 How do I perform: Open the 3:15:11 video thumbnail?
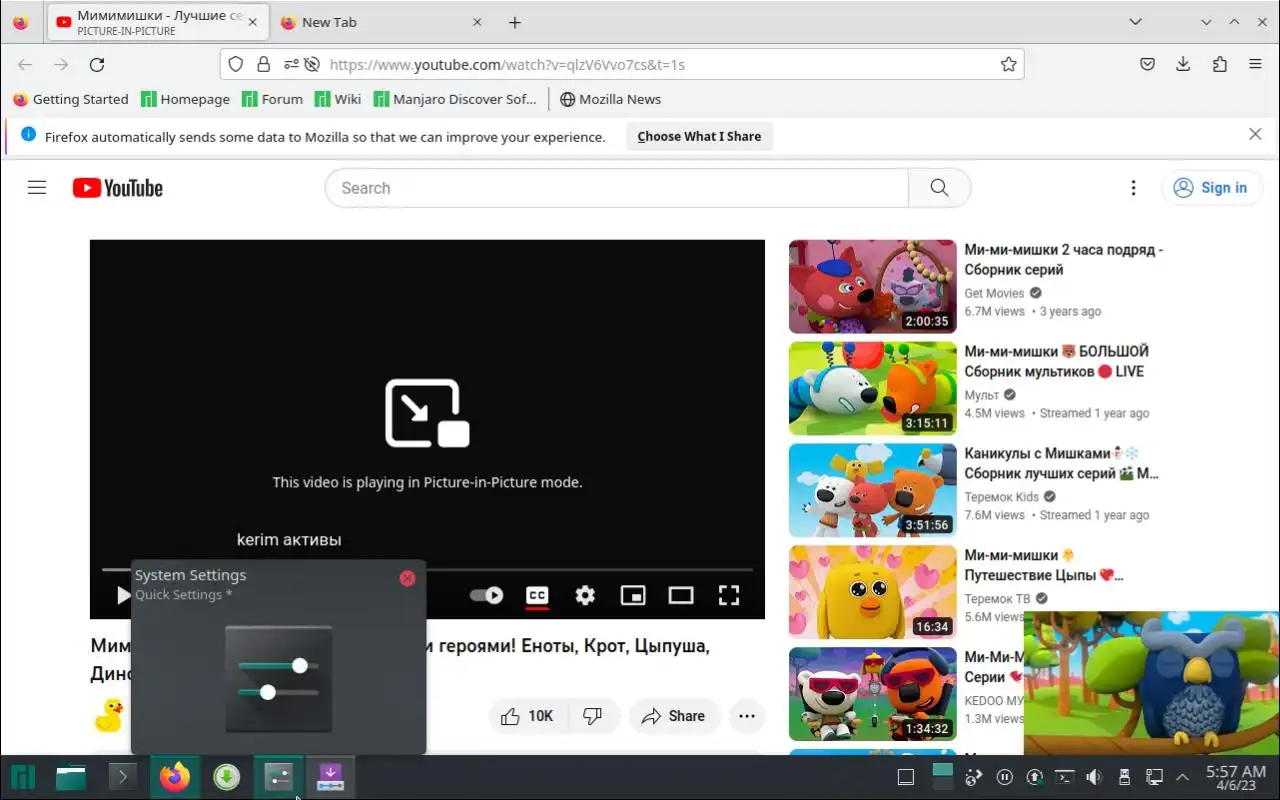[x=872, y=388]
